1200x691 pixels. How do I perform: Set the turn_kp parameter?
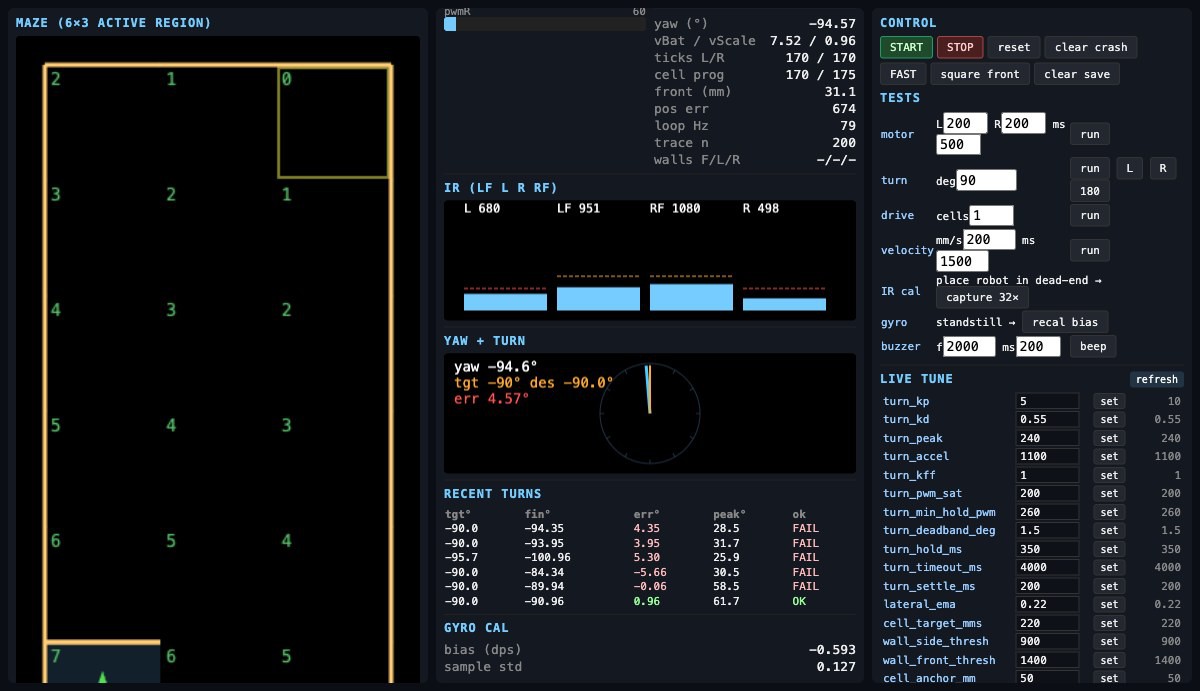(x=1109, y=401)
